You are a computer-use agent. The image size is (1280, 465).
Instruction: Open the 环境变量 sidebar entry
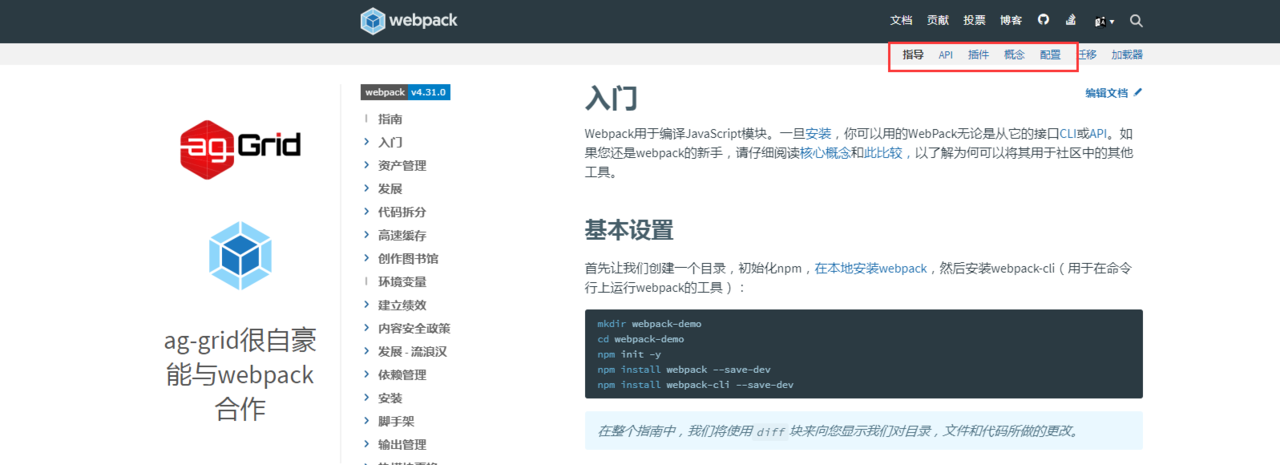(x=402, y=282)
